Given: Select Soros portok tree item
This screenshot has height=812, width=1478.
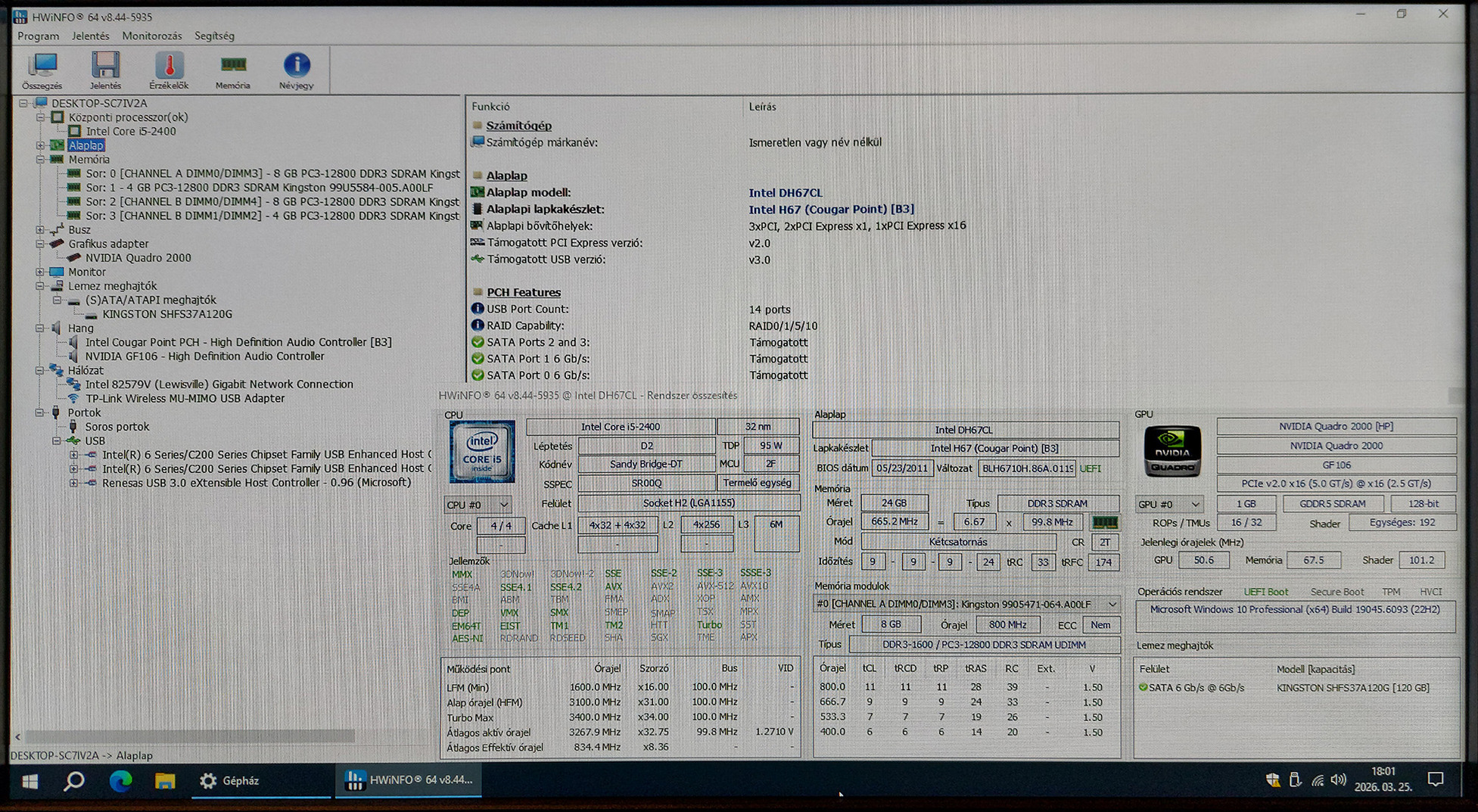Looking at the screenshot, I should coord(117,427).
